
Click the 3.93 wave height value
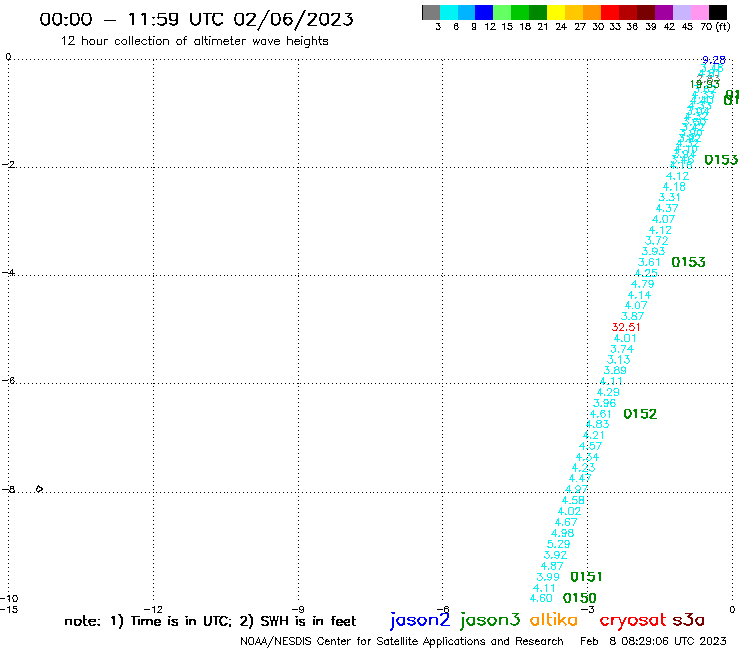653,252
